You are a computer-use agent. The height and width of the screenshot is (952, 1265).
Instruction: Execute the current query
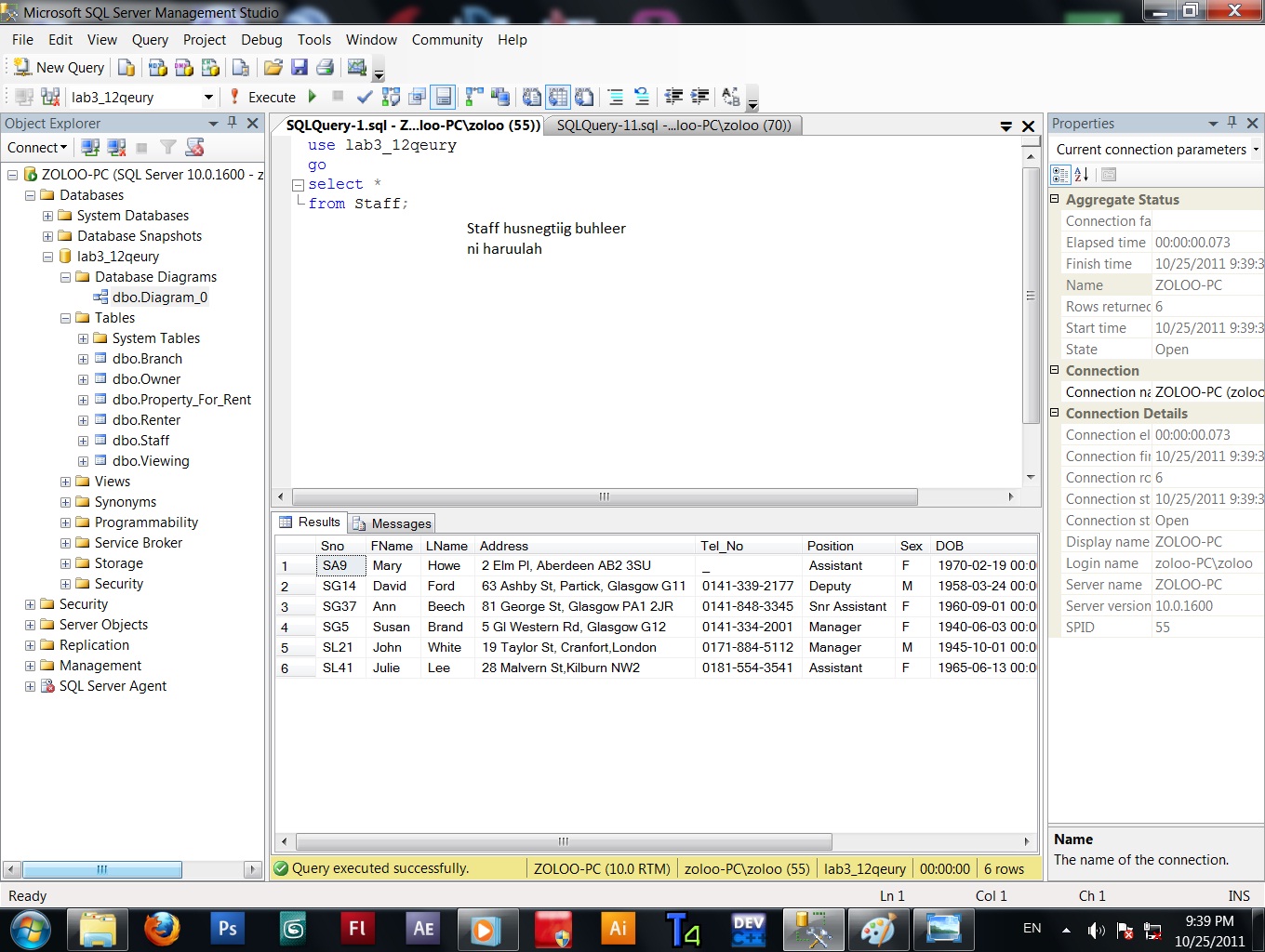coord(262,97)
